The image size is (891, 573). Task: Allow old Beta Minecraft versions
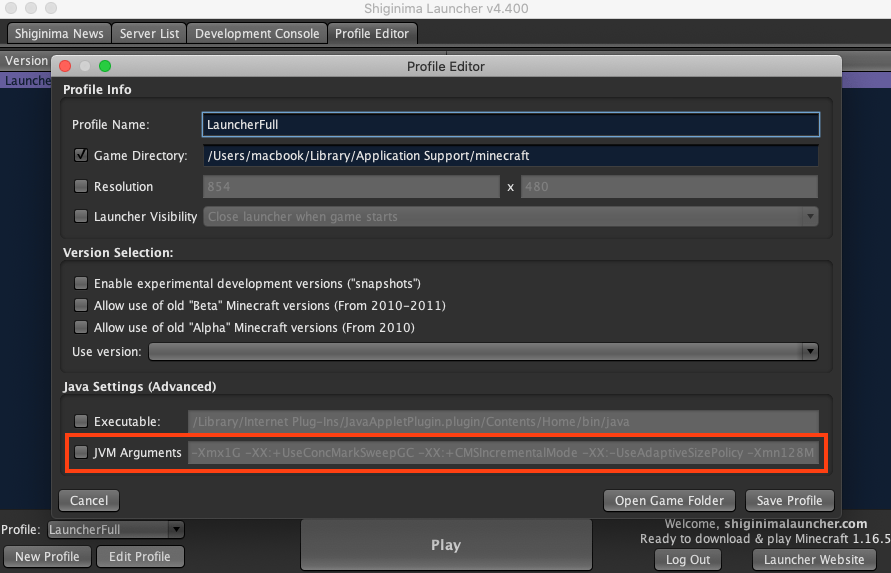(81, 305)
